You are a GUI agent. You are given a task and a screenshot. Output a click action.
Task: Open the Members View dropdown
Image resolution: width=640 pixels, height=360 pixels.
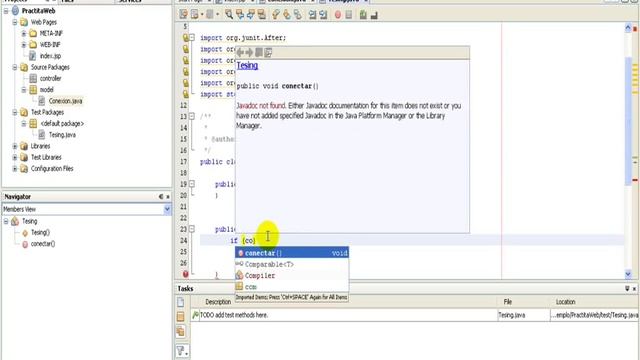coord(167,209)
